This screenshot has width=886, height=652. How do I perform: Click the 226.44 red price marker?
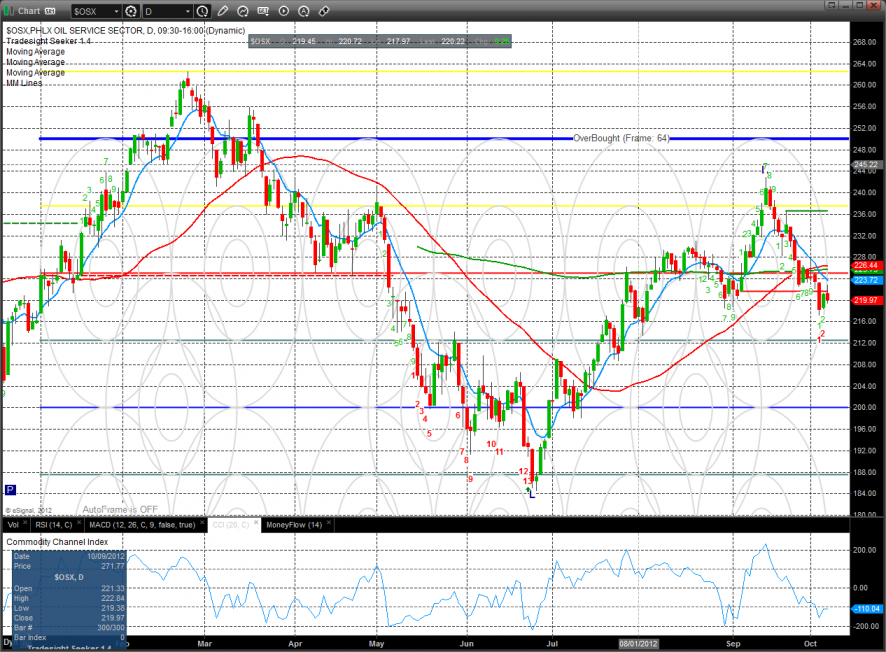(x=866, y=266)
